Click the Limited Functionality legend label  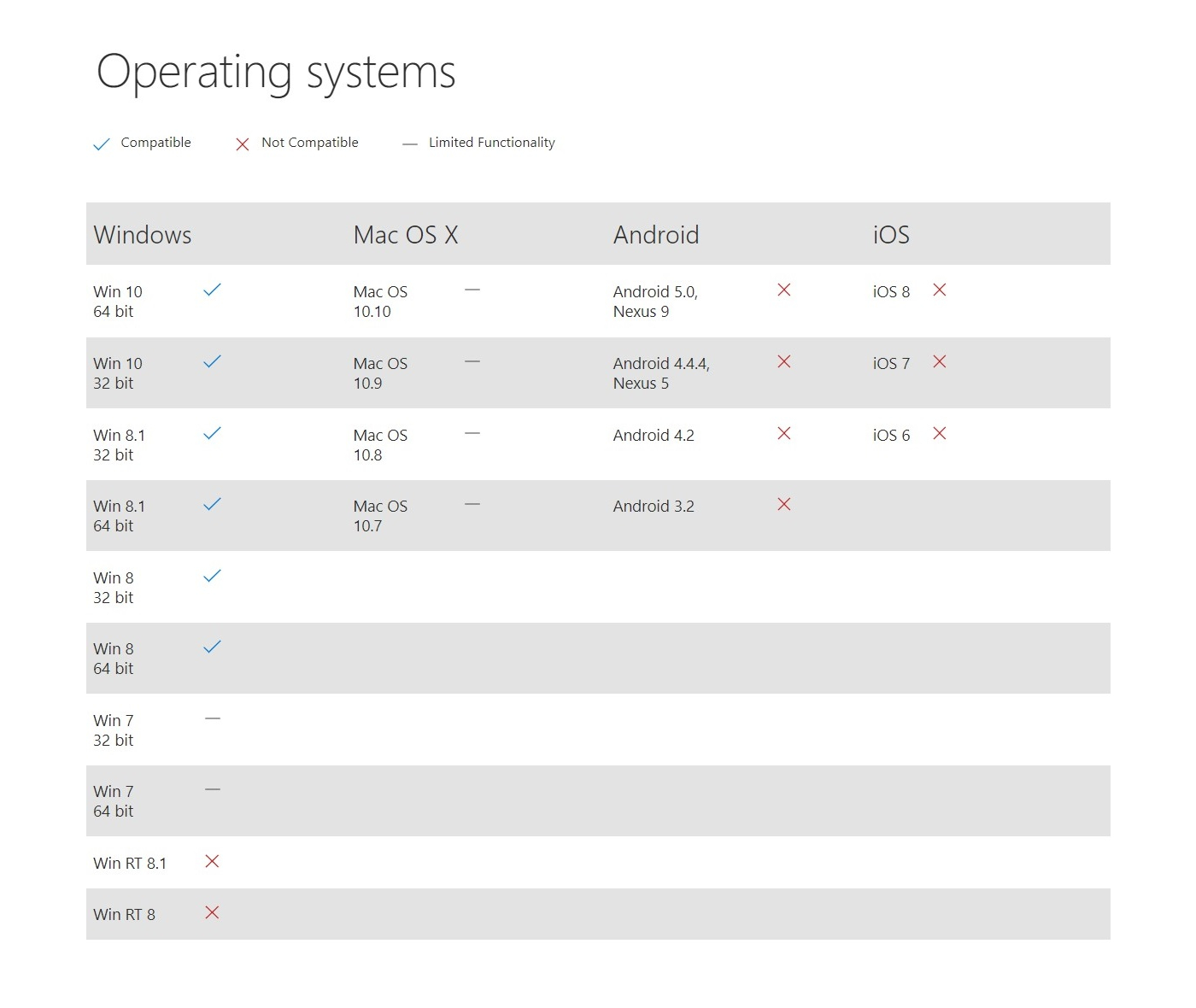coord(492,143)
